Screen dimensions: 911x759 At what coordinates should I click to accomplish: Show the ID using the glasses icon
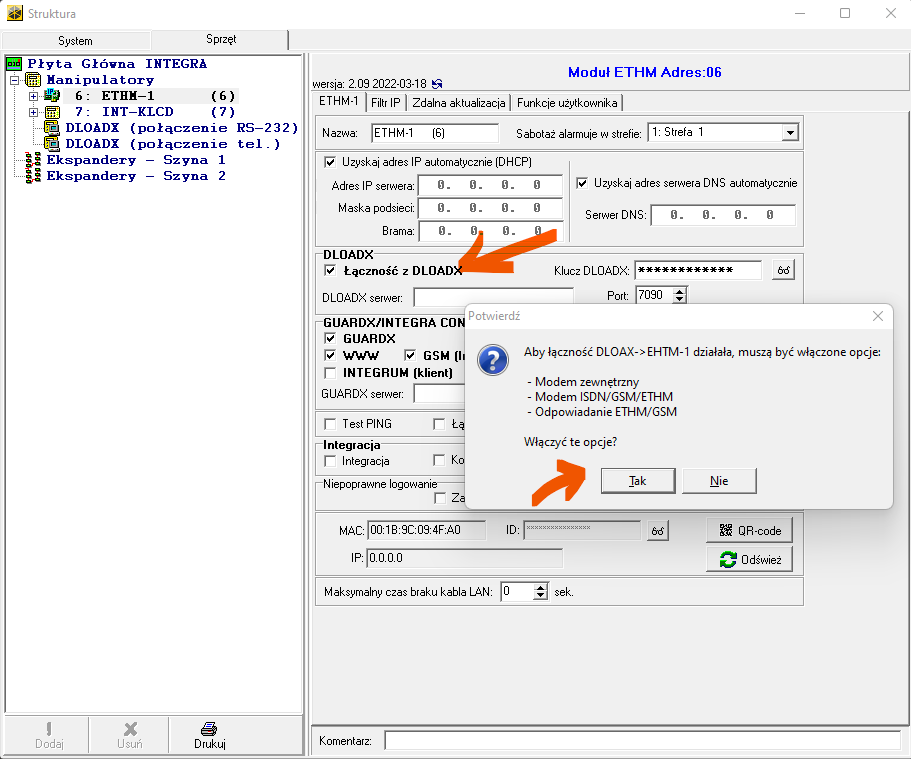tap(657, 531)
